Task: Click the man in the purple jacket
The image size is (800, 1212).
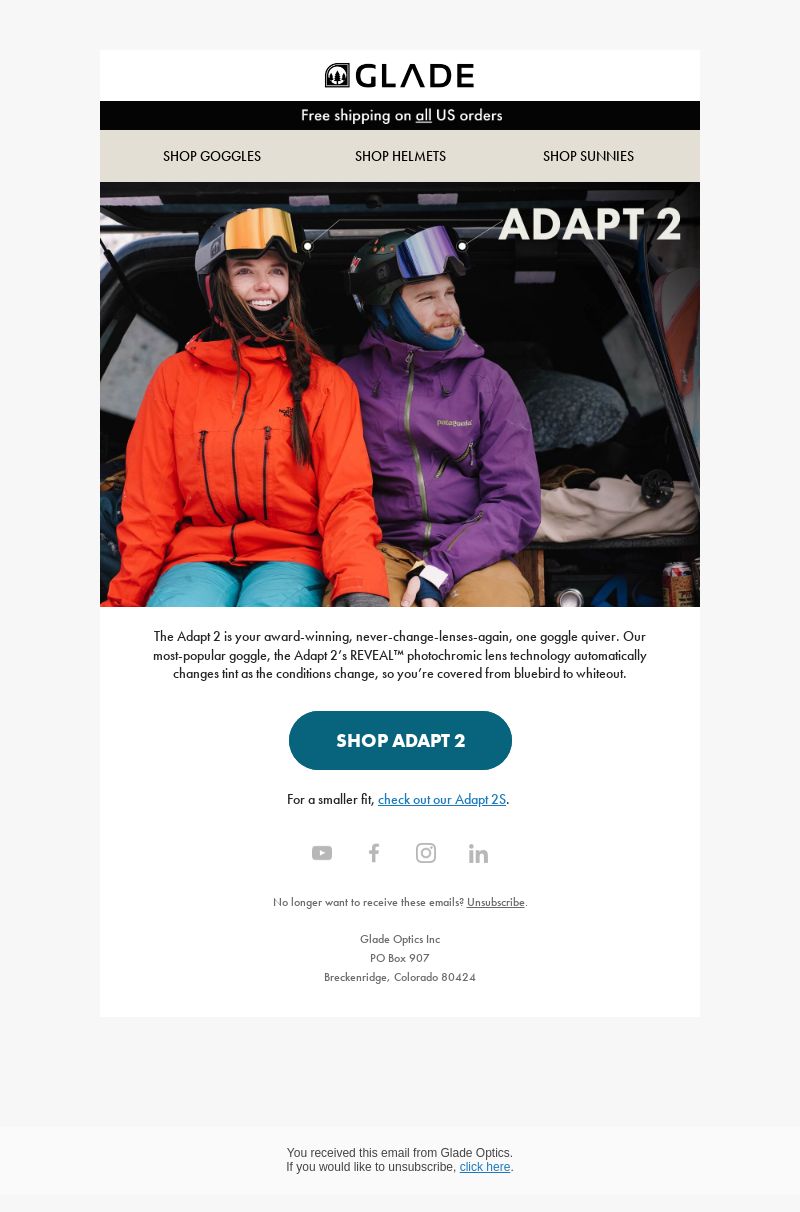Action: pos(440,420)
